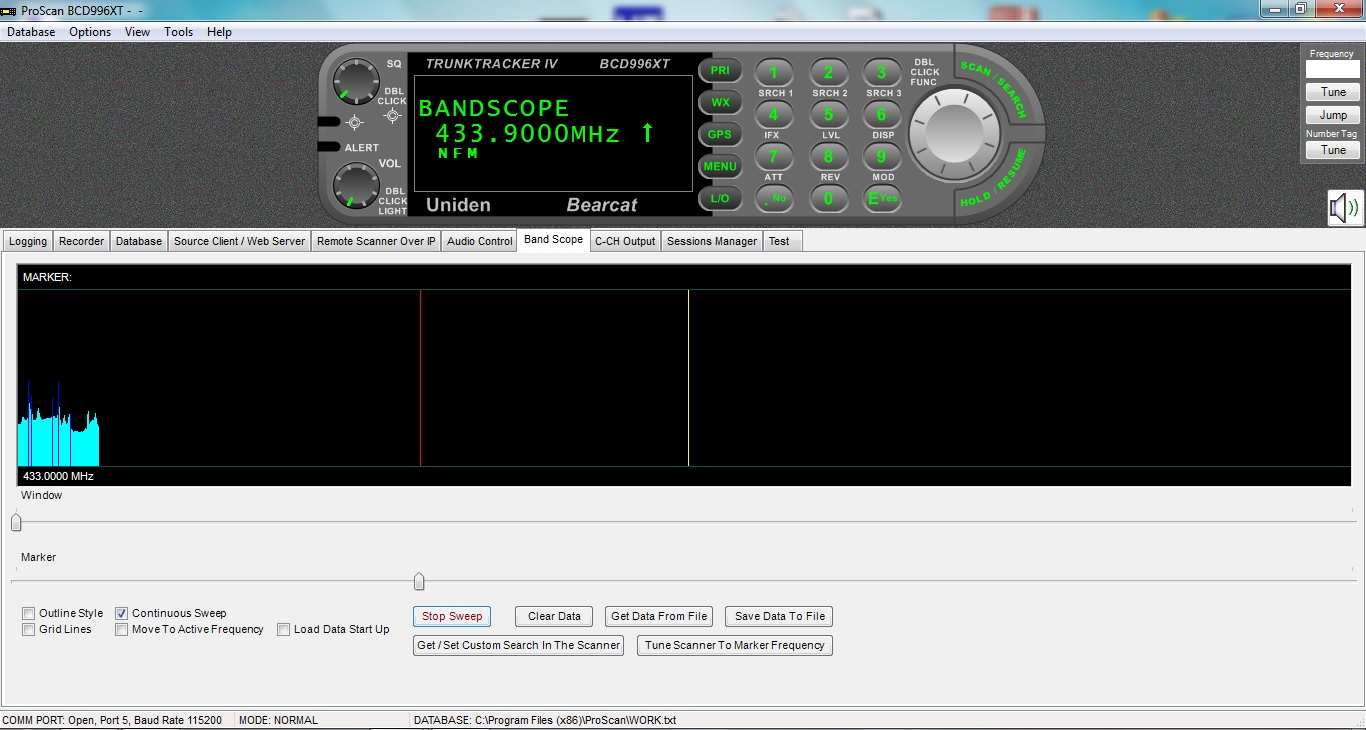Click the E Yes keypad button
This screenshot has width=1366, height=730.
[x=882, y=199]
